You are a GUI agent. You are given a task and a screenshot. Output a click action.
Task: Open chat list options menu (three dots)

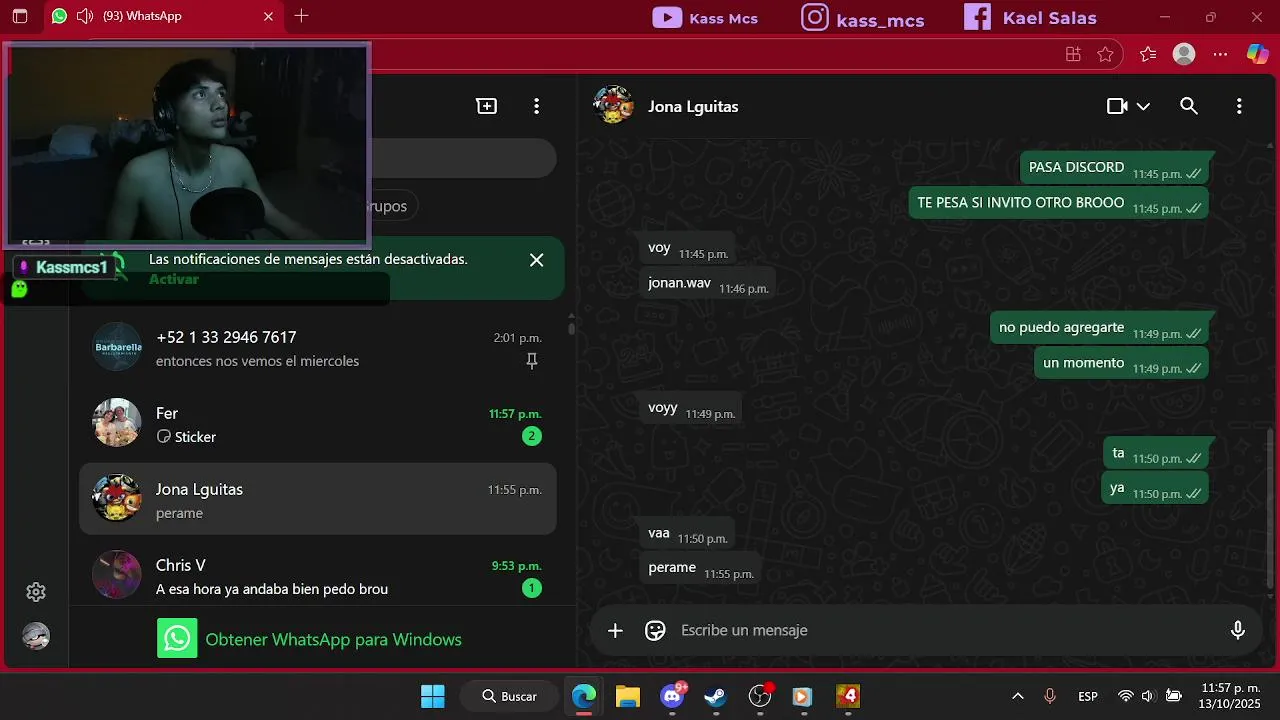tap(537, 106)
